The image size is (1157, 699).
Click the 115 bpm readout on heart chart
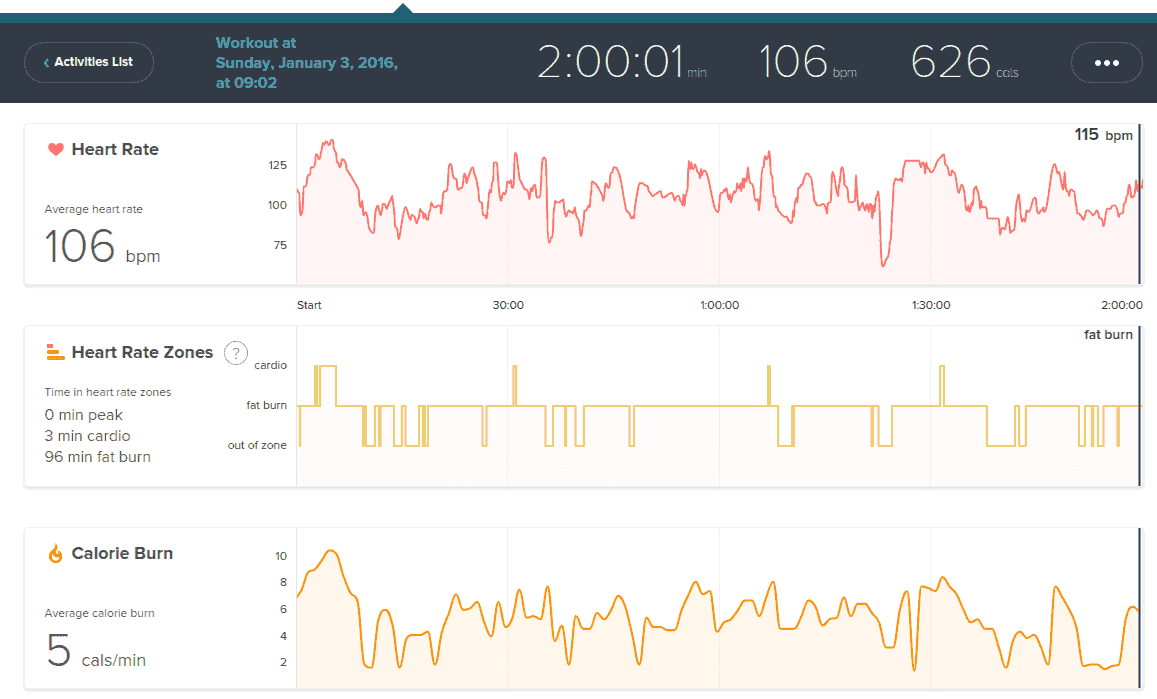[1103, 135]
